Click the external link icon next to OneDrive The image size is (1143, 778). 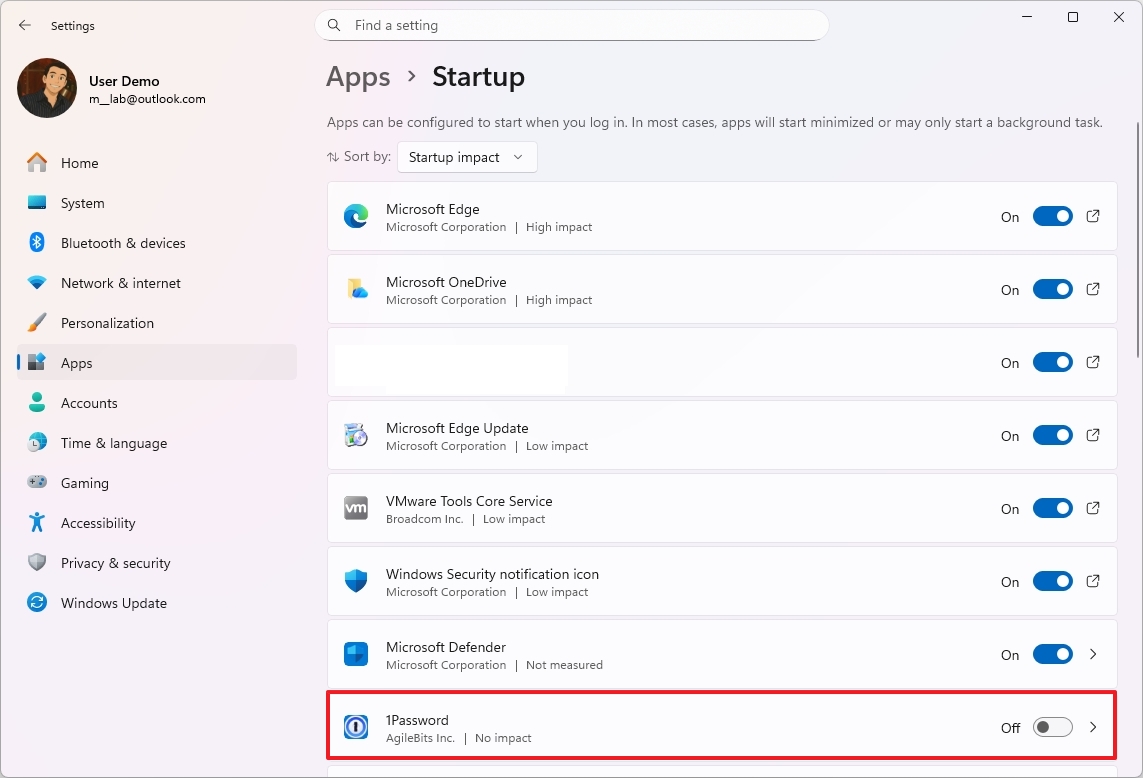1092,289
